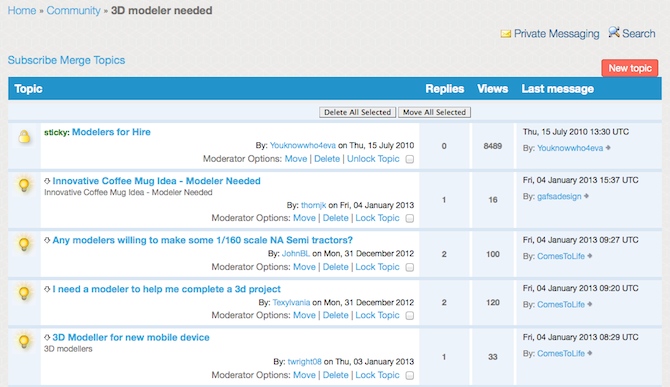
Task: Open 3D Modeller for new mobile device topic
Action: point(131,337)
